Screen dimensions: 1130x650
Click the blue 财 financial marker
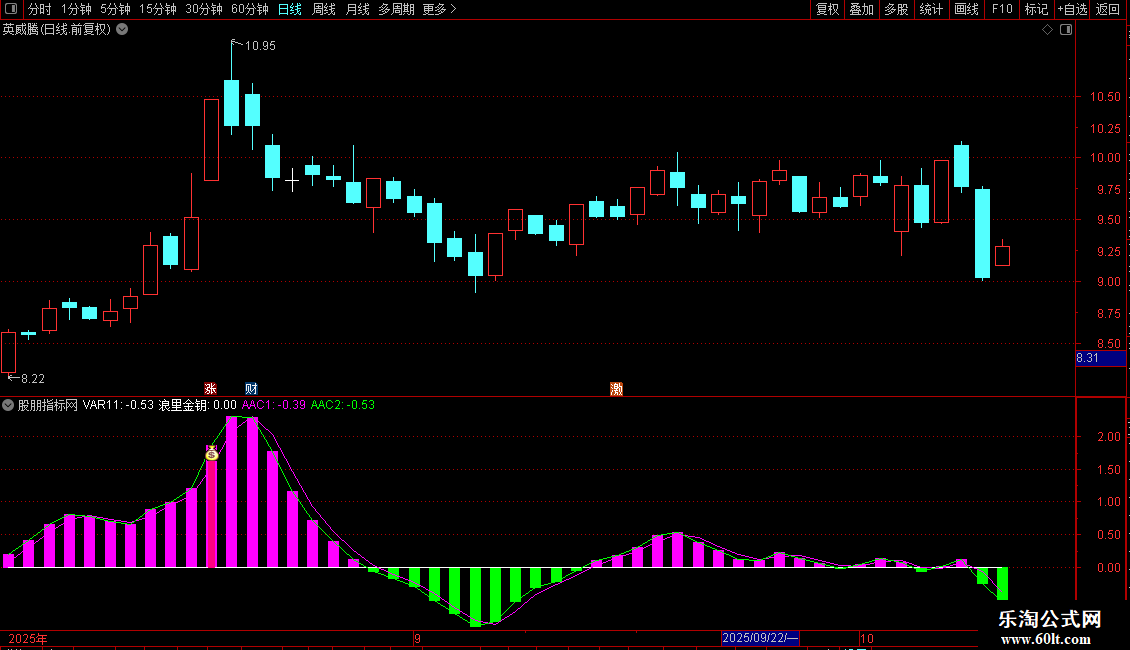click(x=251, y=388)
